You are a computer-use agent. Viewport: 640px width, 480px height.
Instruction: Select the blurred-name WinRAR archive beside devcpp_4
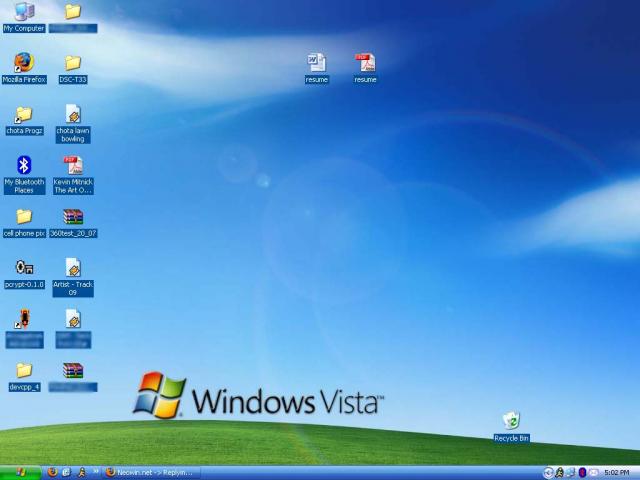[73, 376]
